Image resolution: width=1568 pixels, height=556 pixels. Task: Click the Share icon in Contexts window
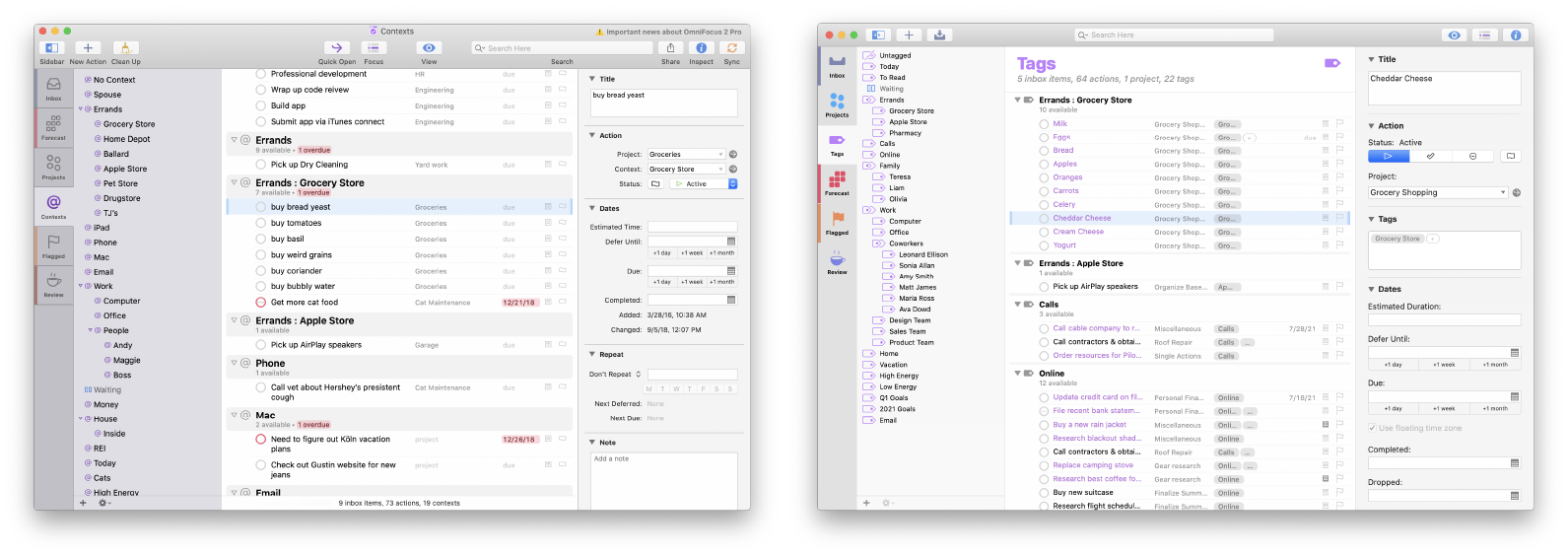tap(670, 47)
